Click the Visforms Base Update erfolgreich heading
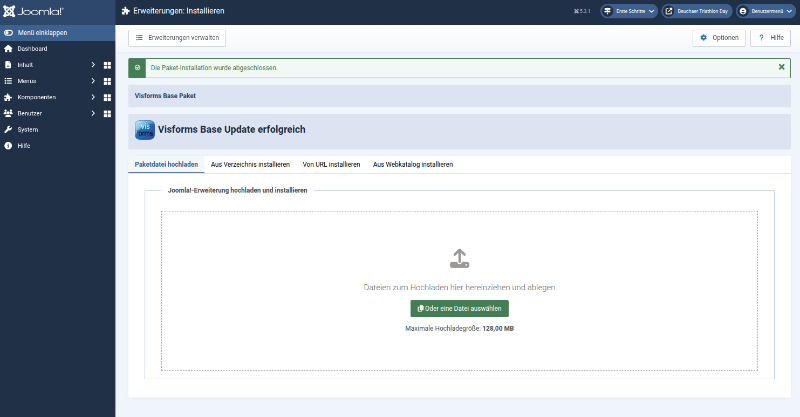 coord(232,130)
